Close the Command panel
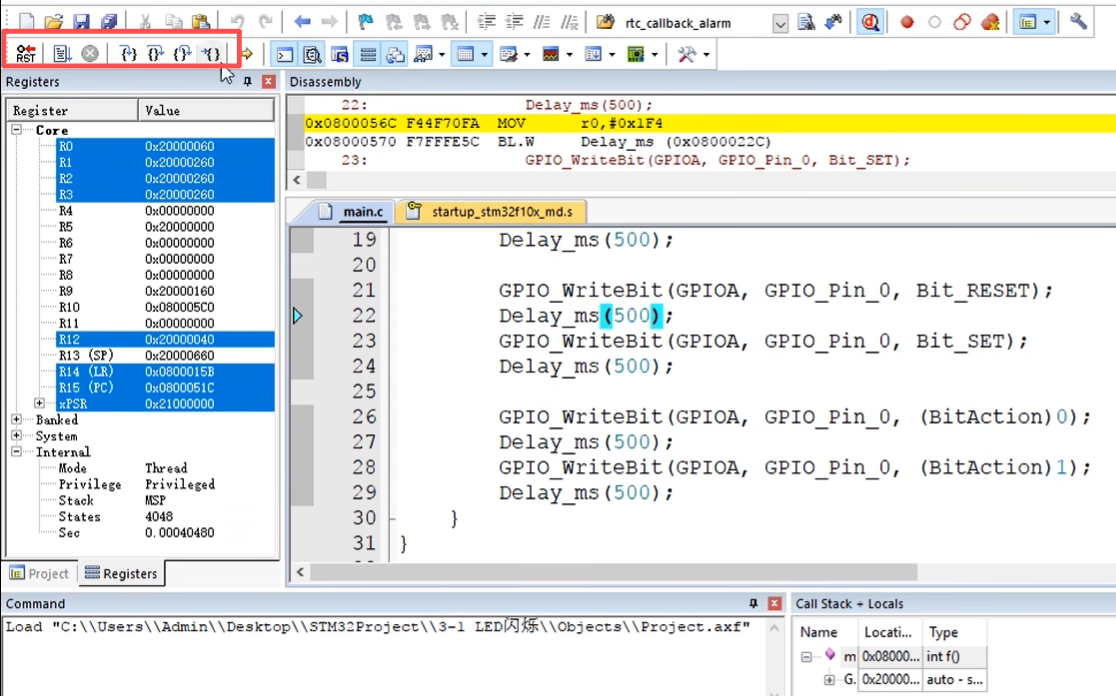The height and width of the screenshot is (696, 1116). click(x=774, y=603)
